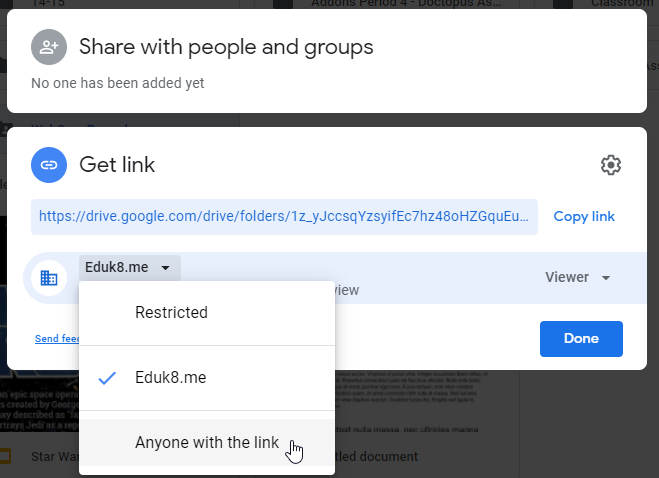Click the add person share icon
This screenshot has height=478, width=659.
[x=49, y=47]
